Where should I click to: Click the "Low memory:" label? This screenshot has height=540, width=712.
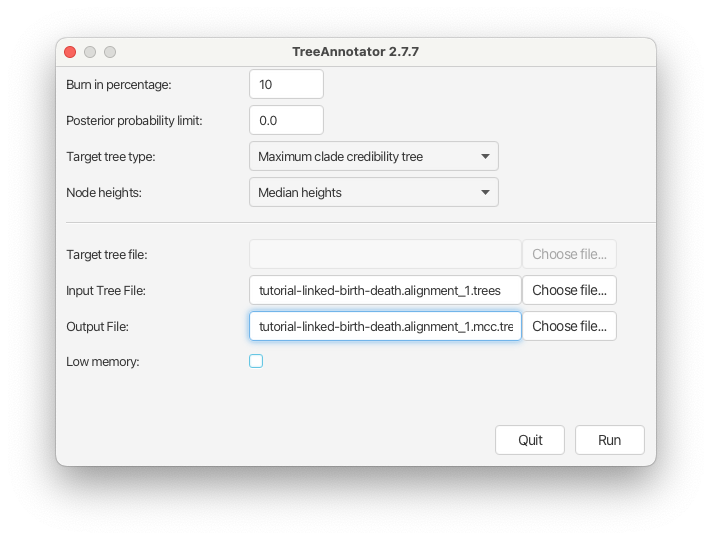103,362
